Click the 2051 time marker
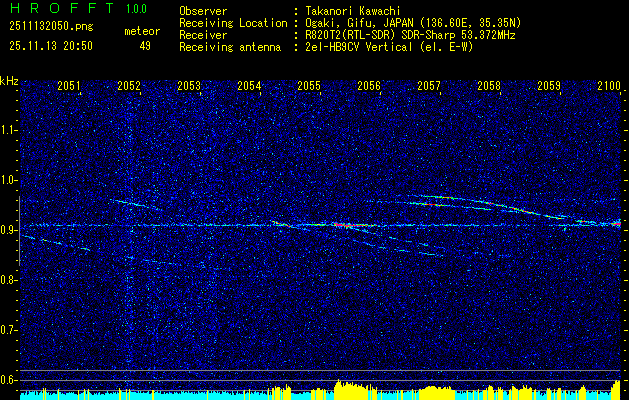The width and height of the screenshot is (629, 400). tap(69, 85)
